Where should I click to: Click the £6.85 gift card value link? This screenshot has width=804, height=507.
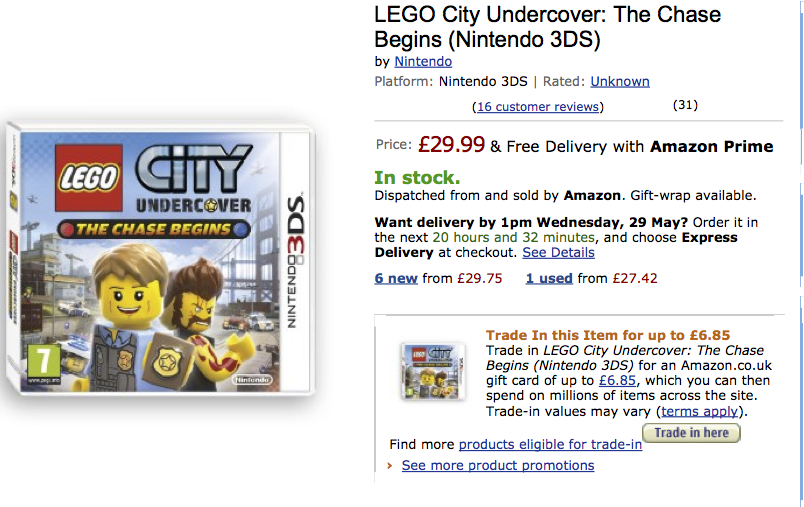coord(615,381)
